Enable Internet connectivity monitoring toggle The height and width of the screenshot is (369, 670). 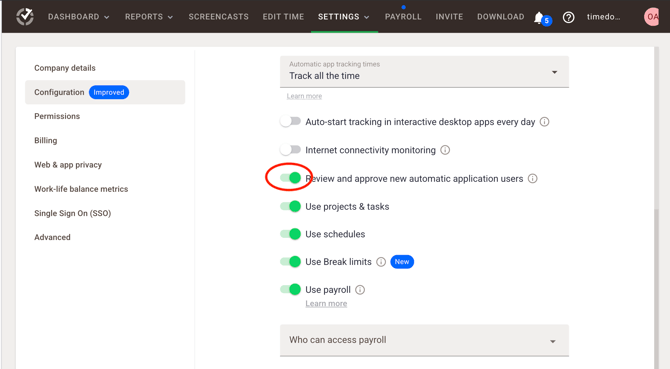pos(291,150)
